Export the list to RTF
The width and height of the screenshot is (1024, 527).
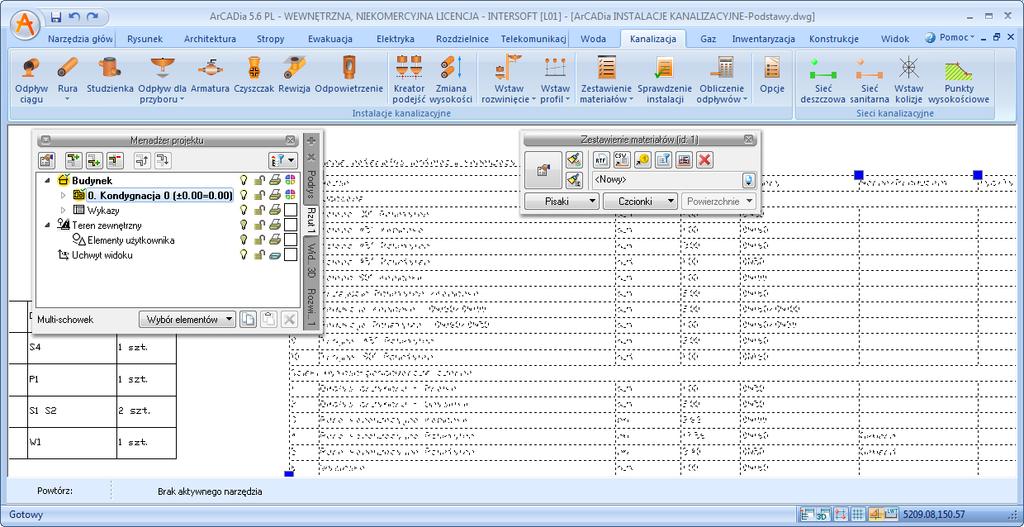[x=601, y=159]
